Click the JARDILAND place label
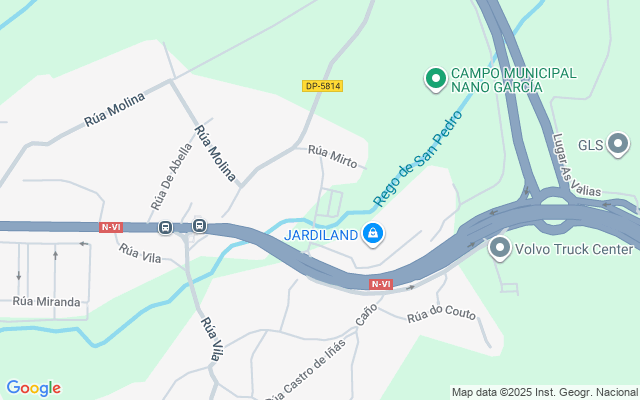 tap(321, 235)
